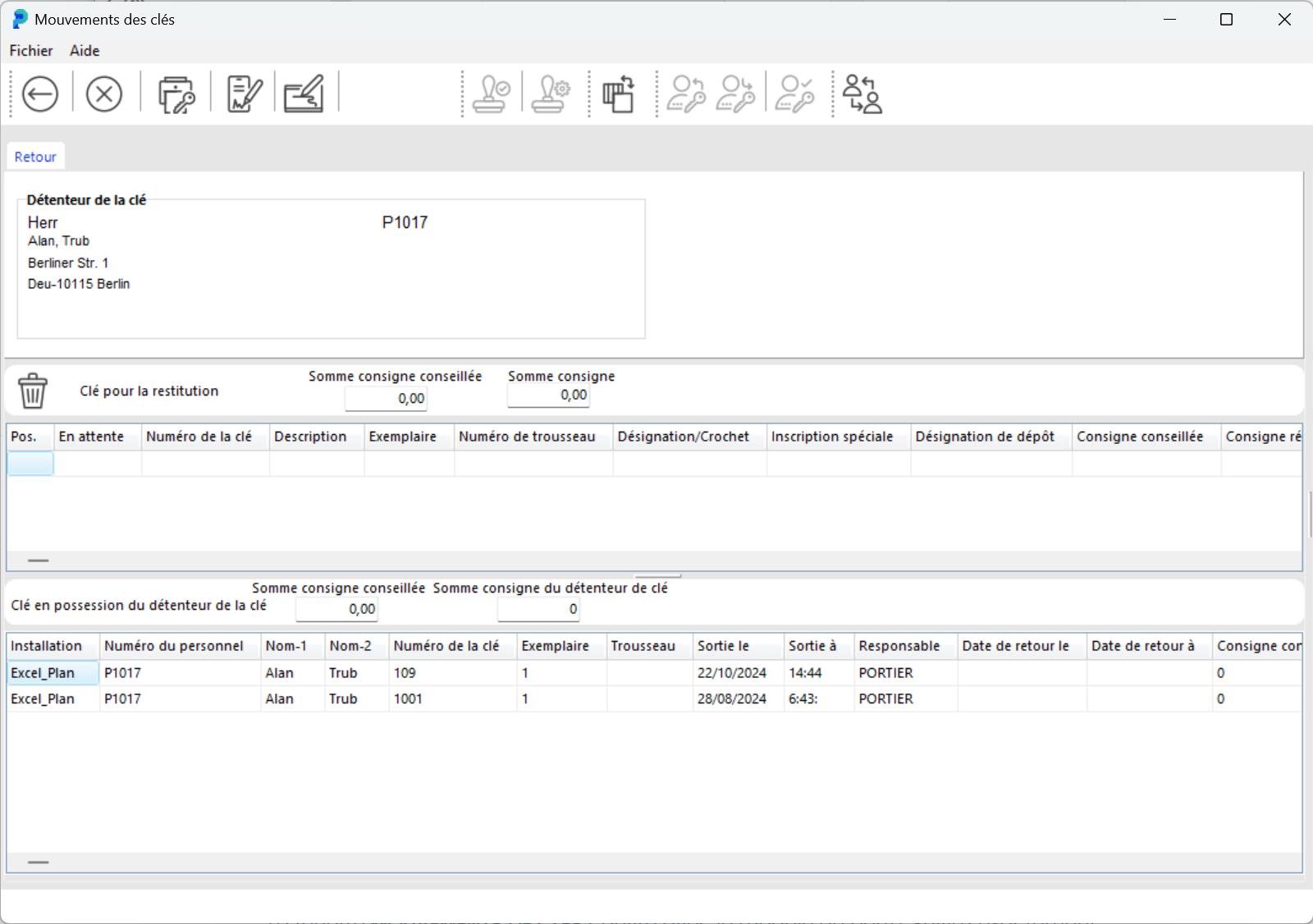Image resolution: width=1313 pixels, height=924 pixels.
Task: Click the print key receipt icon
Action: pos(176,94)
